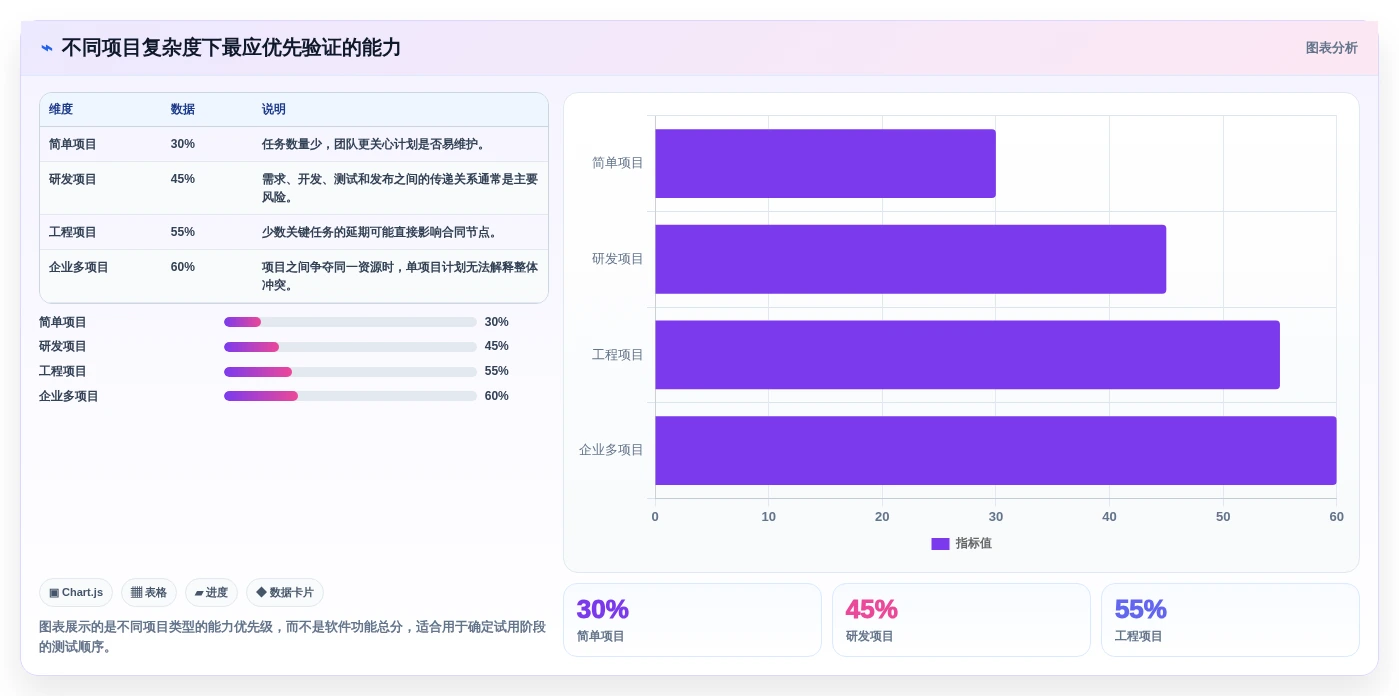The width and height of the screenshot is (1399, 696).
Task: Click the 企业多项目 bar in the chart
Action: coord(995,450)
